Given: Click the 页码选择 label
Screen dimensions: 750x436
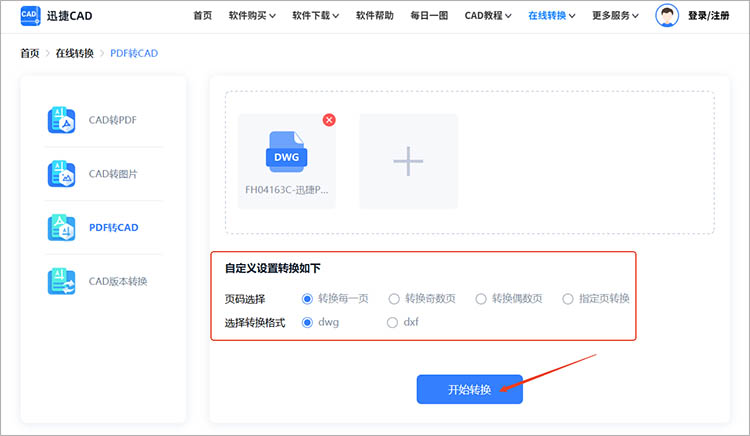Looking at the screenshot, I should (245, 299).
